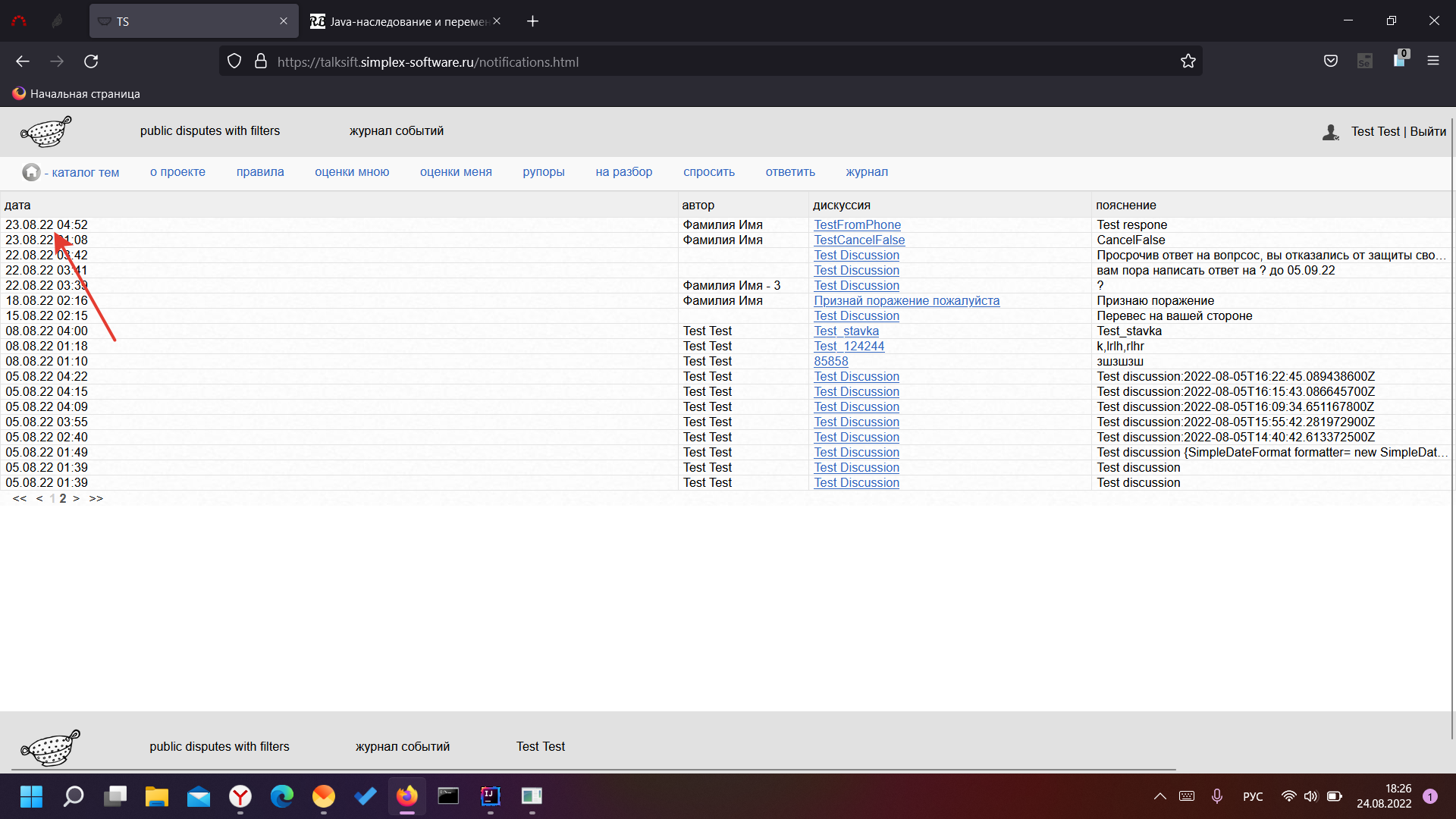Open оценки мною menu item
Image resolution: width=1456 pixels, height=819 pixels.
tap(352, 172)
